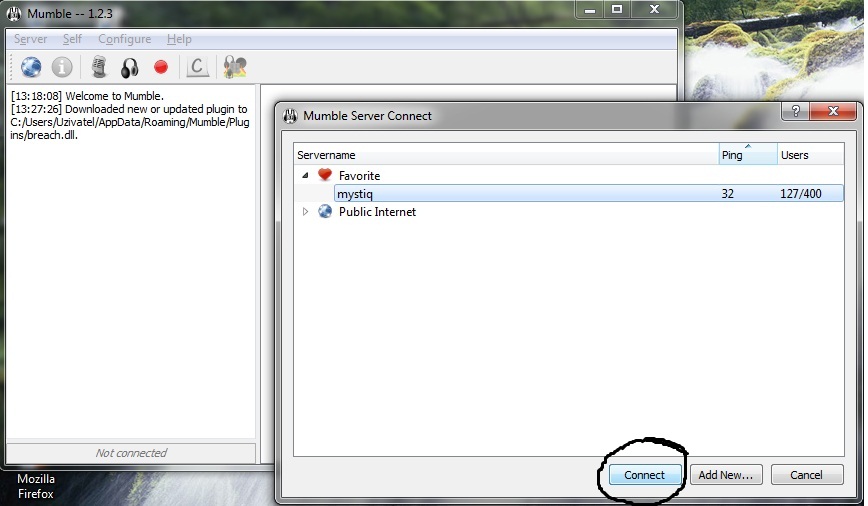Click the red heart Favorite icon
Image resolution: width=868 pixels, height=506 pixels.
(x=325, y=175)
